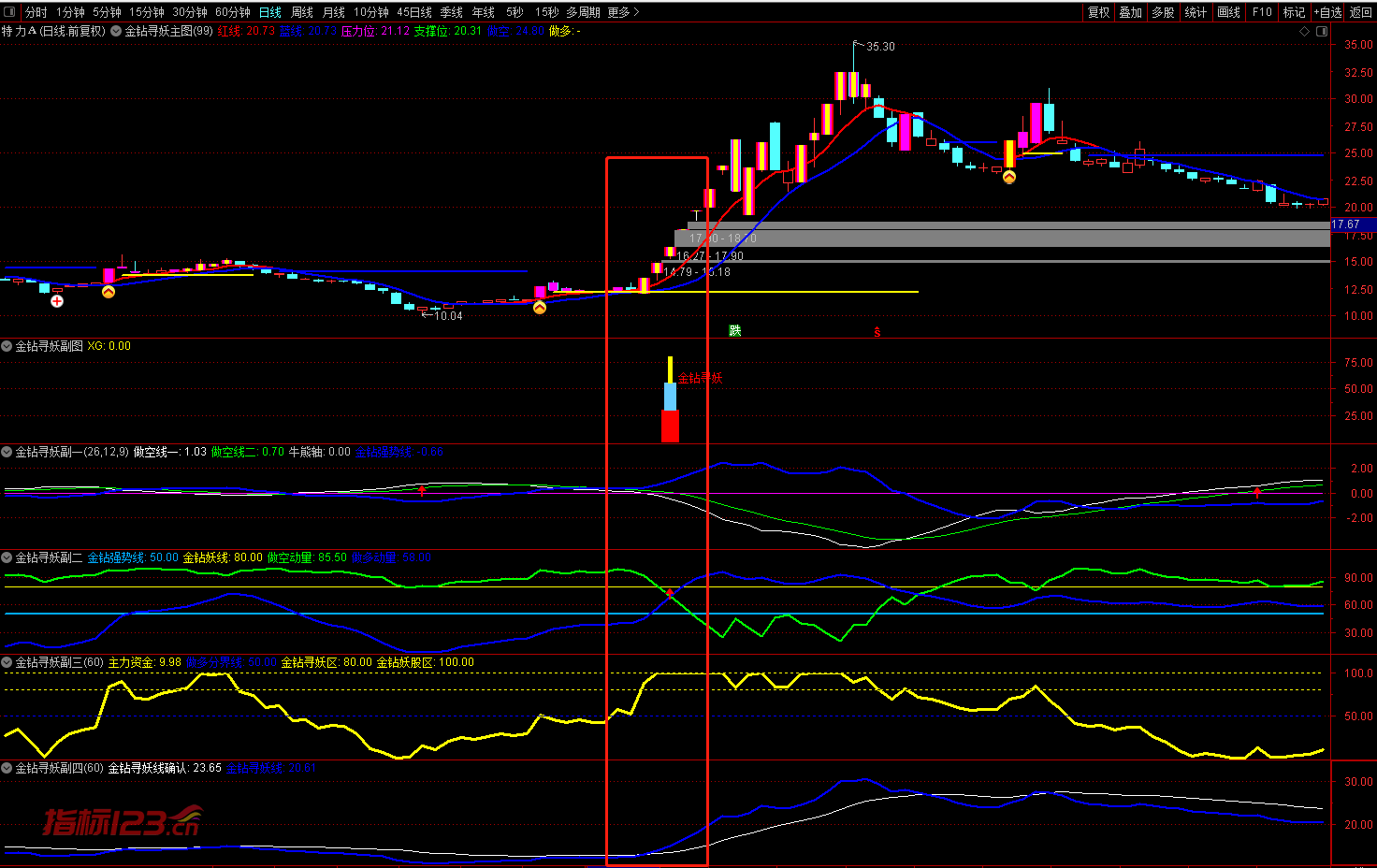Click the 主力资金: 9.98 label
The width and height of the screenshot is (1377, 868).
click(145, 662)
